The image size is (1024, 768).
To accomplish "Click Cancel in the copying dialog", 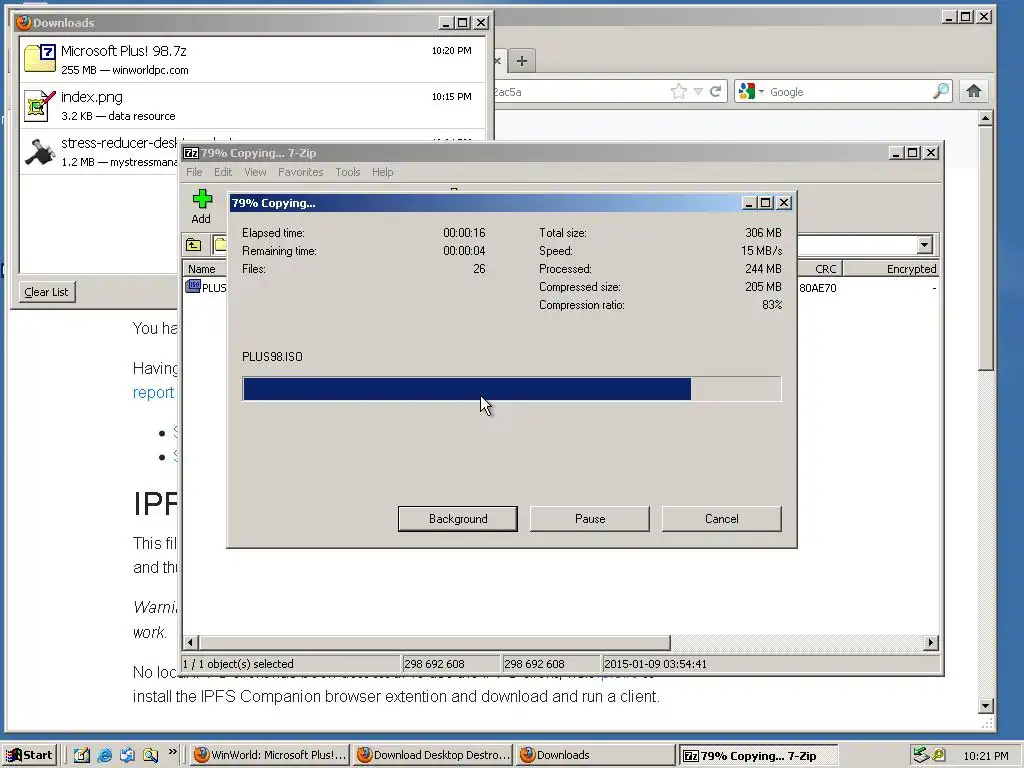I will (x=722, y=519).
